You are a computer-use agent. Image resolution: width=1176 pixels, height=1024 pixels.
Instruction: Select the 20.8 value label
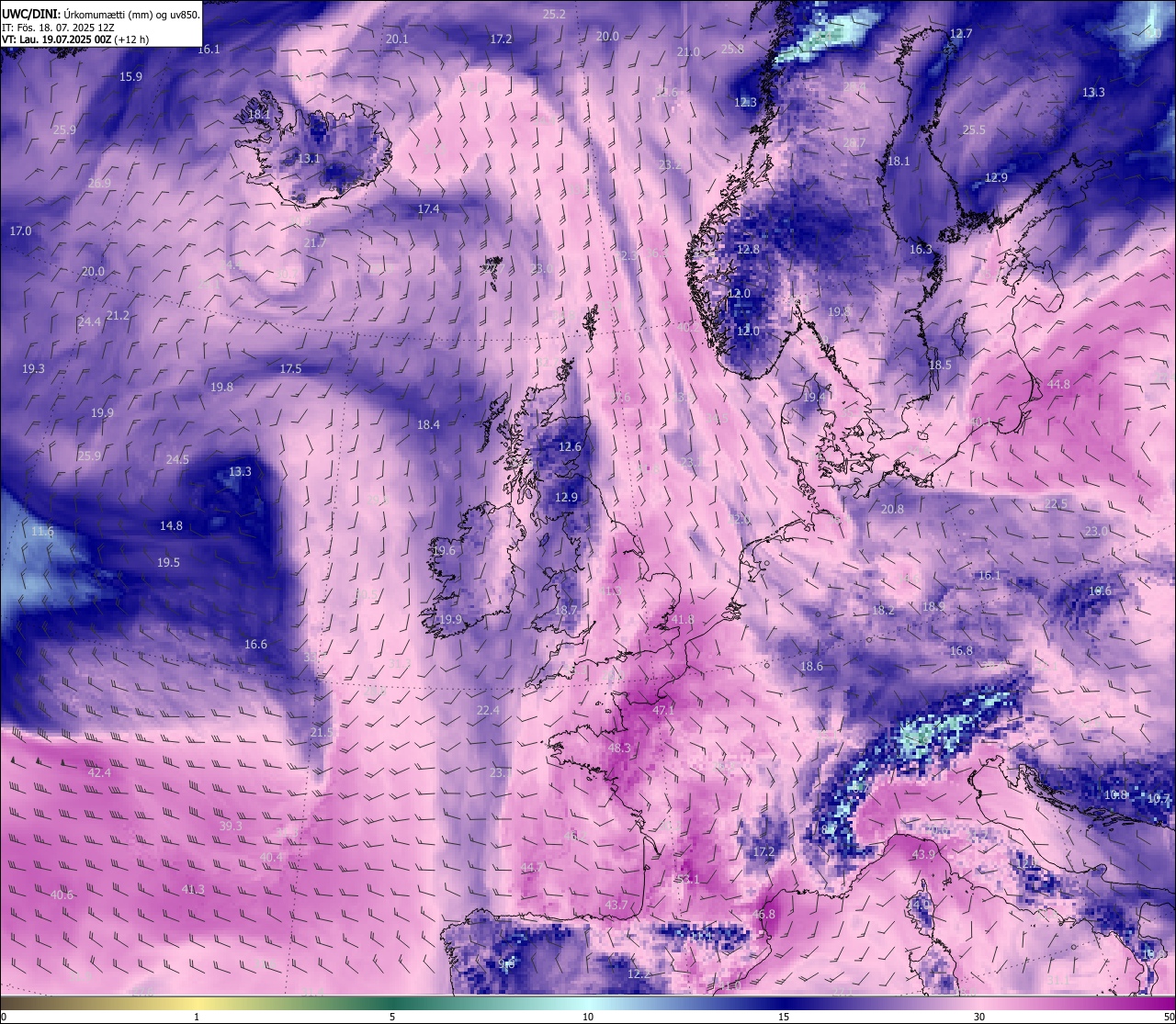point(891,510)
